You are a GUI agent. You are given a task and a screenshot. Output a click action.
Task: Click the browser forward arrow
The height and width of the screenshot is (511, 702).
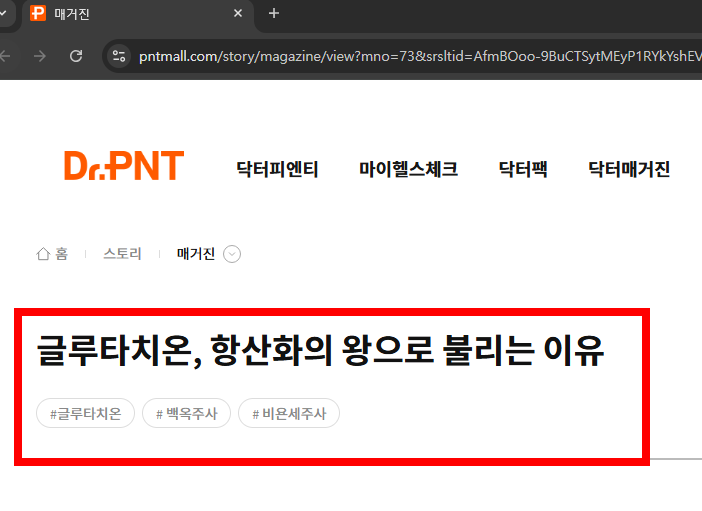click(40, 56)
